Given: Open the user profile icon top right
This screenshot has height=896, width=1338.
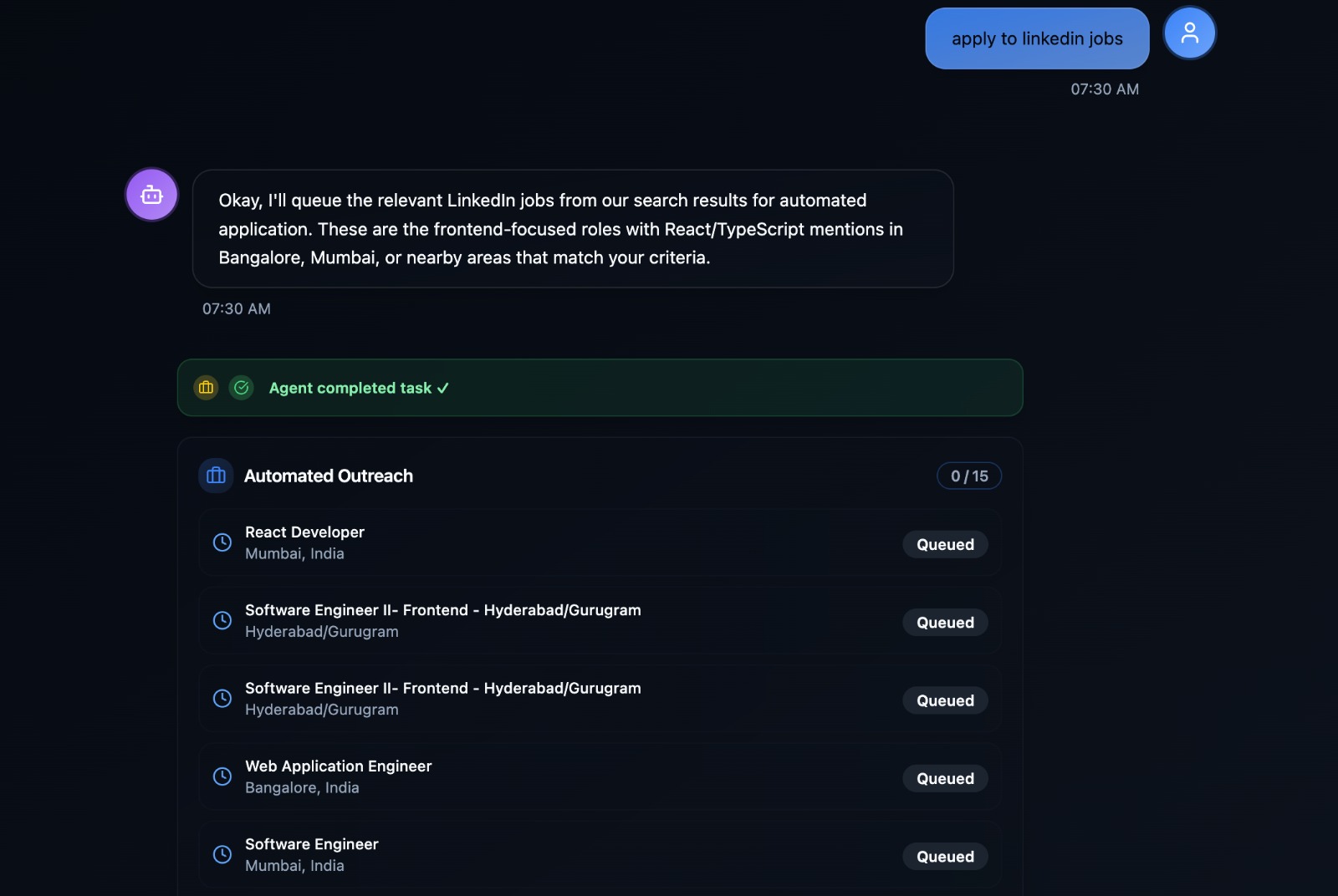Looking at the screenshot, I should pos(1189,33).
